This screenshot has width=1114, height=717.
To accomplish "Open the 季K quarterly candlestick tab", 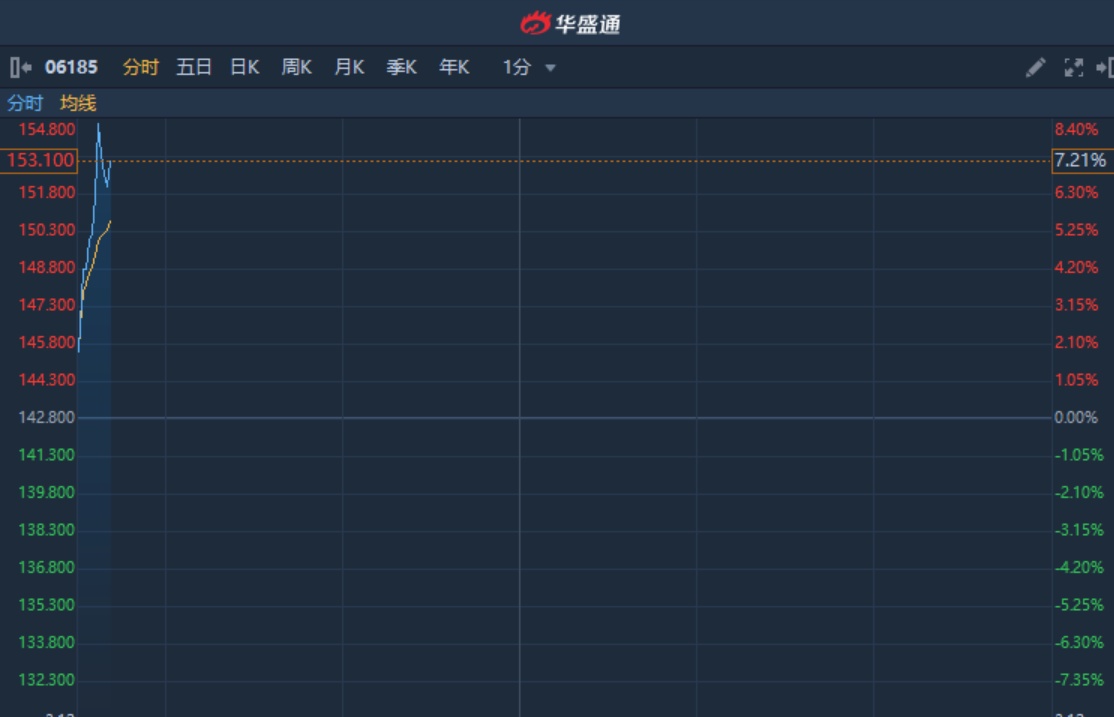I will click(401, 68).
